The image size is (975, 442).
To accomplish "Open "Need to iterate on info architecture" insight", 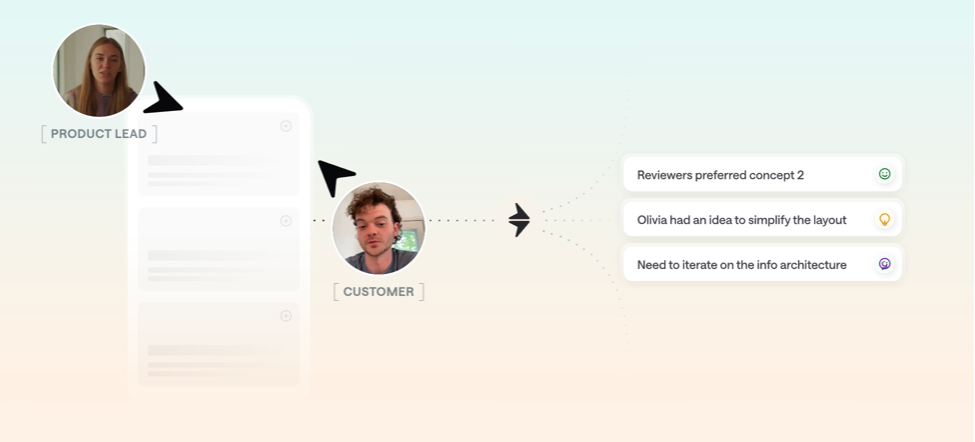I will click(762, 264).
